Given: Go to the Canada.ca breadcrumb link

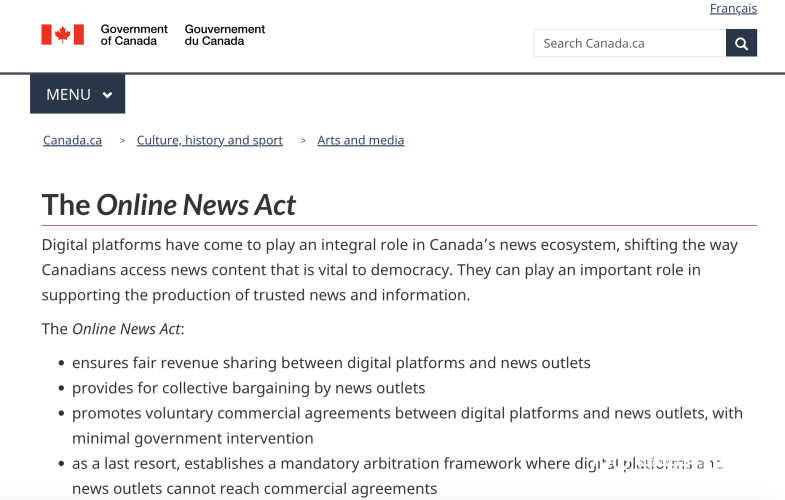Looking at the screenshot, I should [x=73, y=140].
